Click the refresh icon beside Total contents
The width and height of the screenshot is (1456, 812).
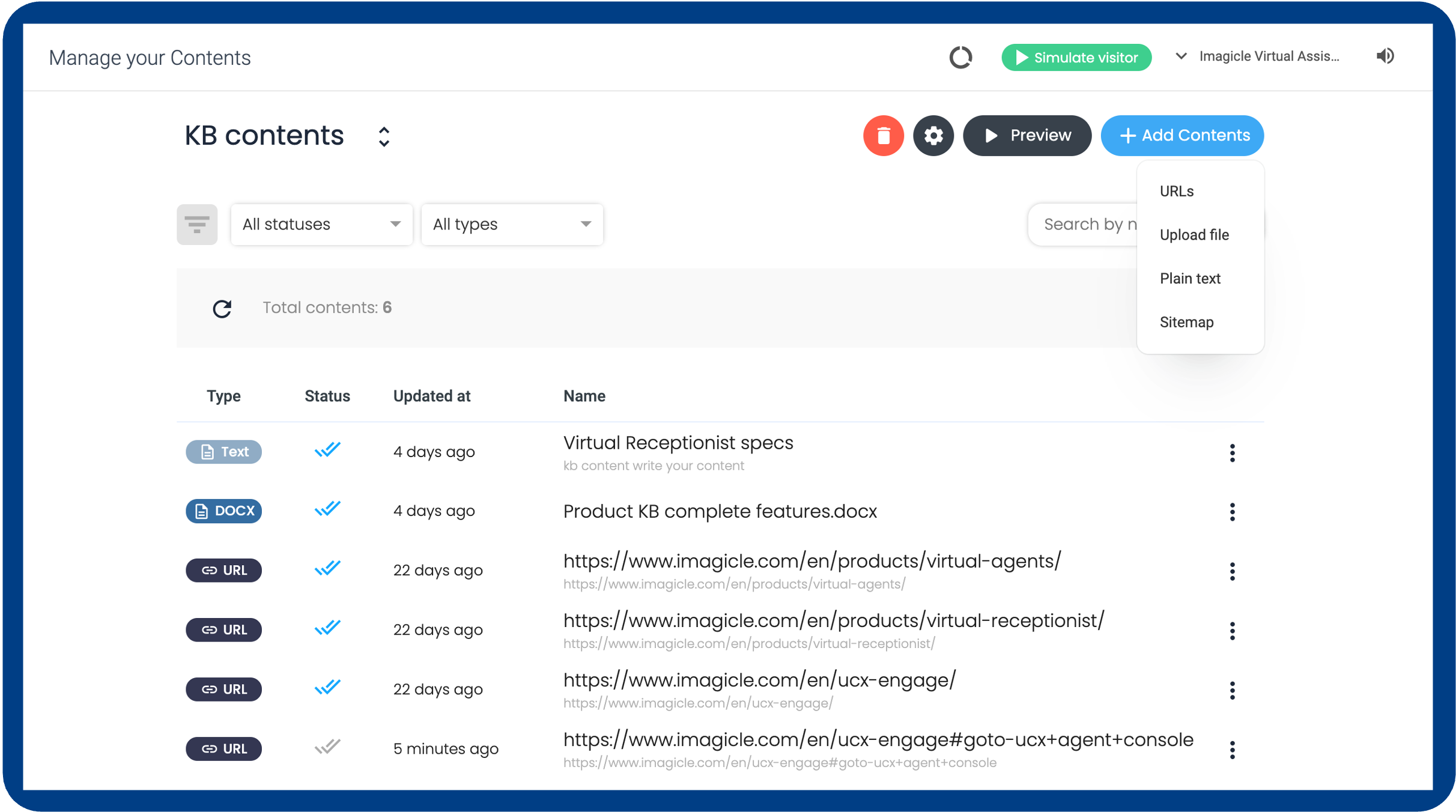(x=222, y=308)
